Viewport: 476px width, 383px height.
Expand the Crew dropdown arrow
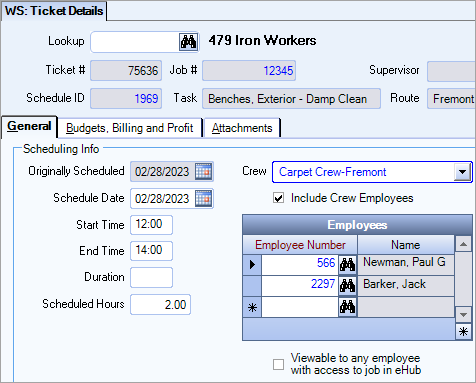[462, 172]
